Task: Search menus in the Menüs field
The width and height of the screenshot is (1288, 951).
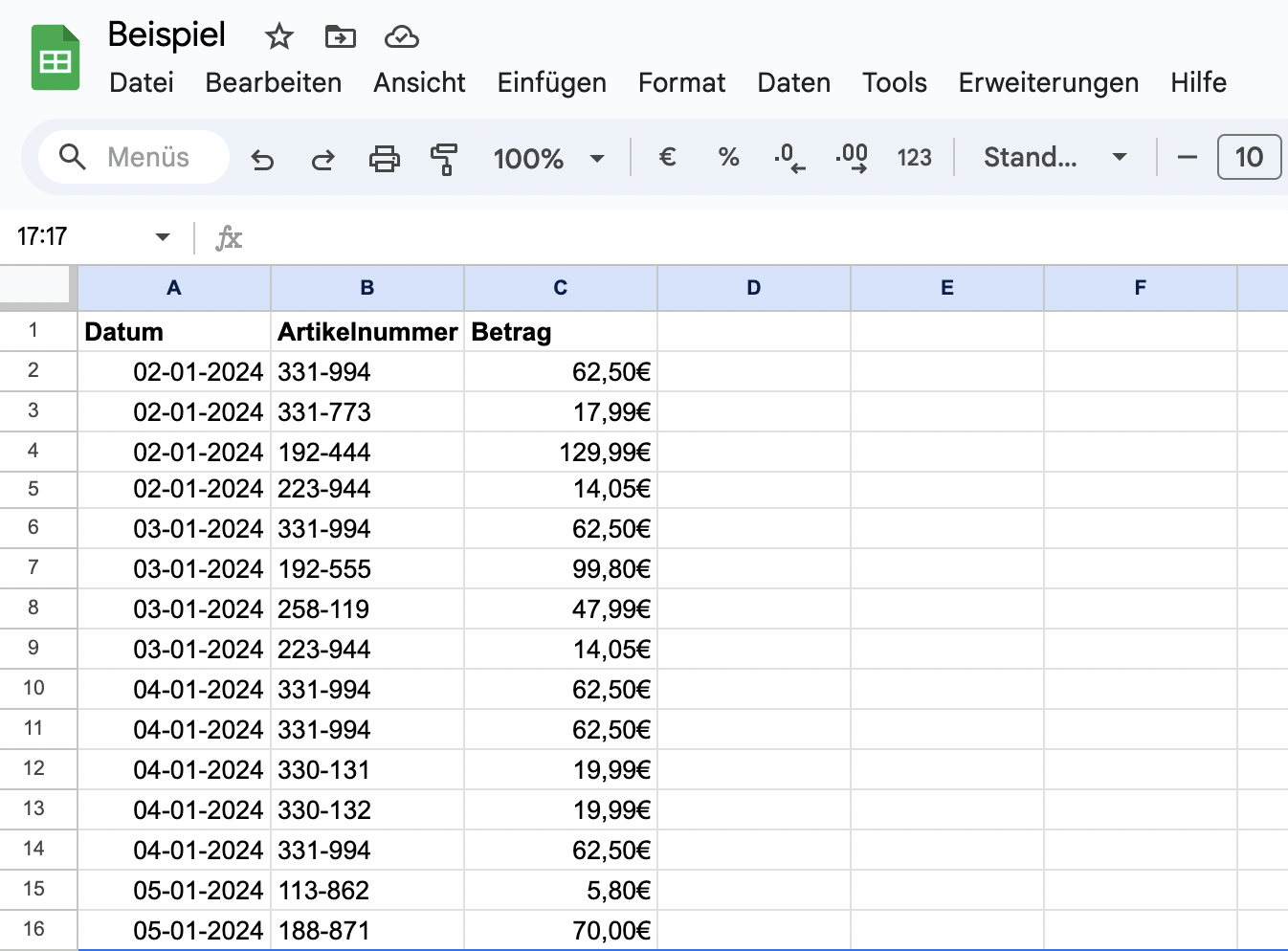Action: [x=134, y=157]
